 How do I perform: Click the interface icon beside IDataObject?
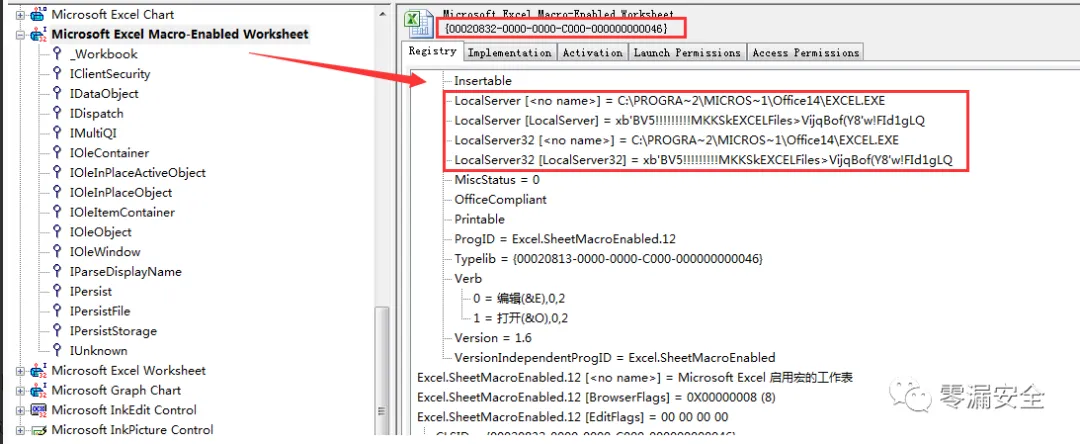click(x=57, y=94)
